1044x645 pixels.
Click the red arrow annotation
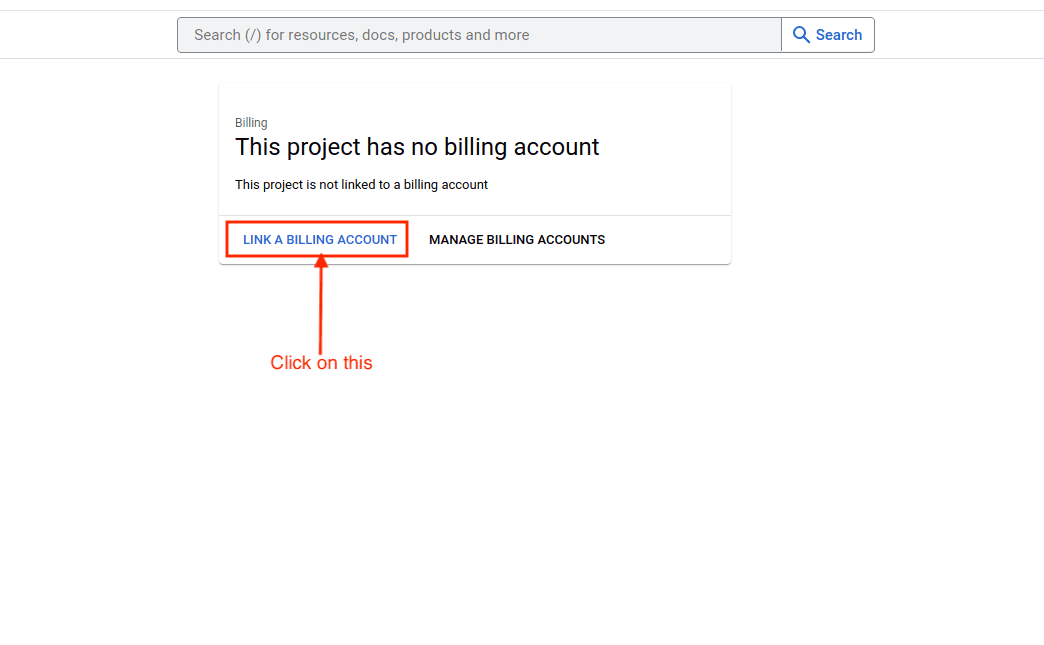[x=321, y=310]
